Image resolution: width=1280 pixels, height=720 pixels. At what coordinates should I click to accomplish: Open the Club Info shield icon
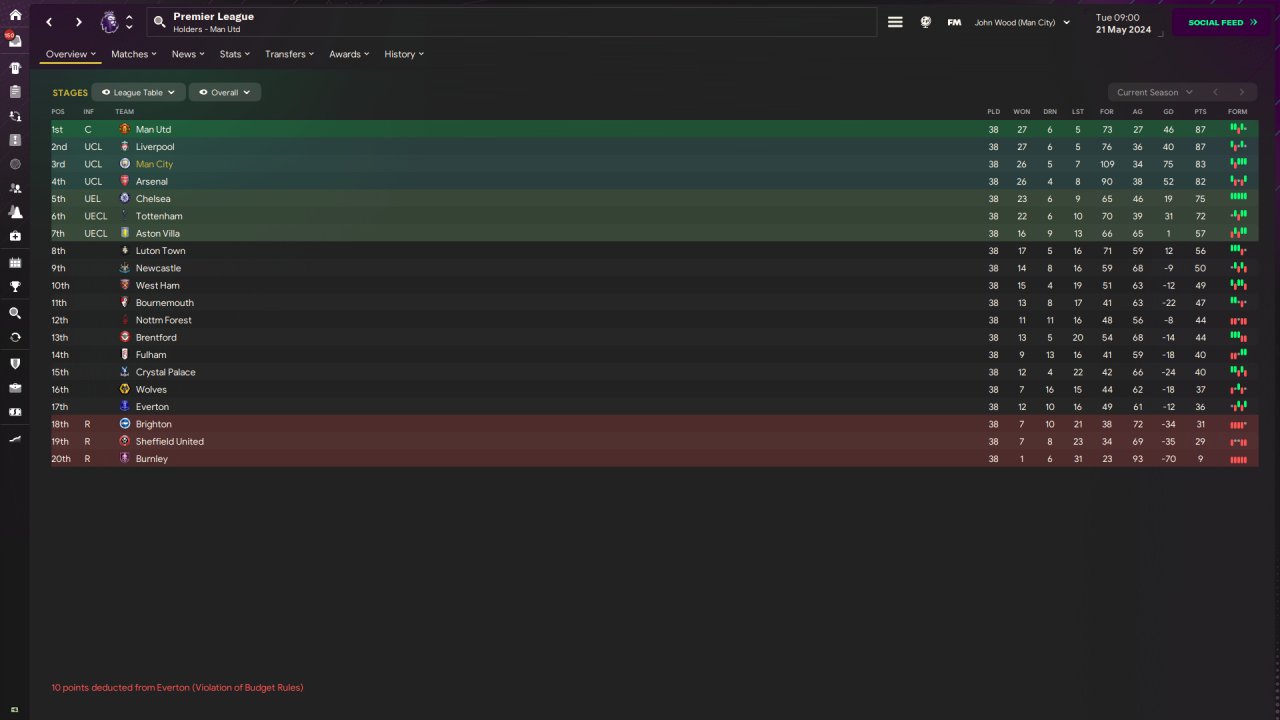pos(15,364)
